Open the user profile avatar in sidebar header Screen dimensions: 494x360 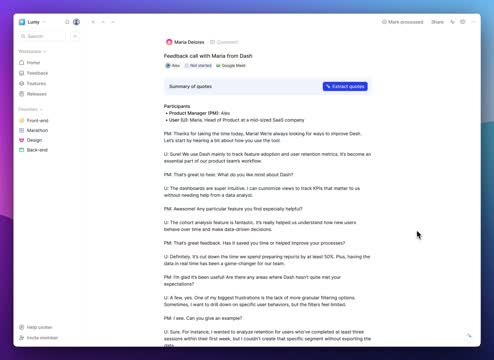coord(76,22)
